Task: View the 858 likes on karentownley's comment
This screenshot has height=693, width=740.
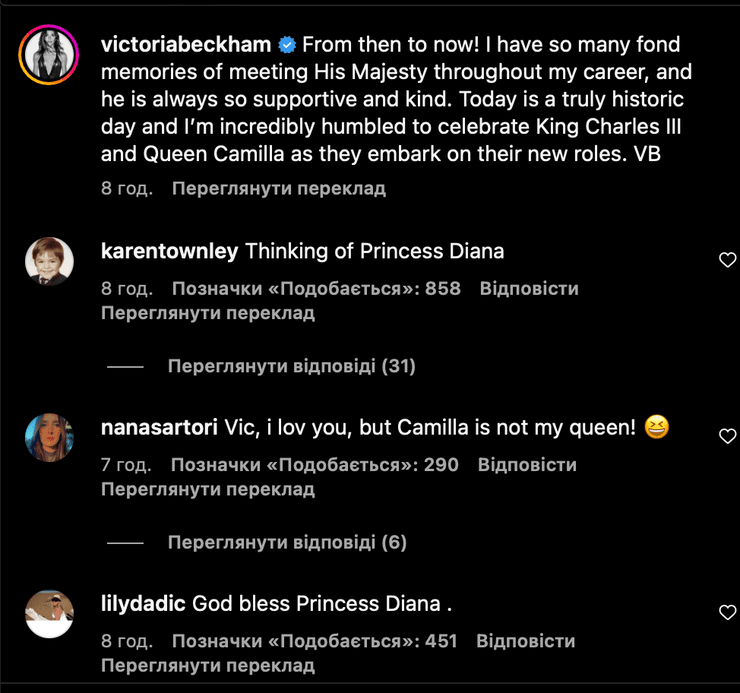Action: tap(316, 289)
